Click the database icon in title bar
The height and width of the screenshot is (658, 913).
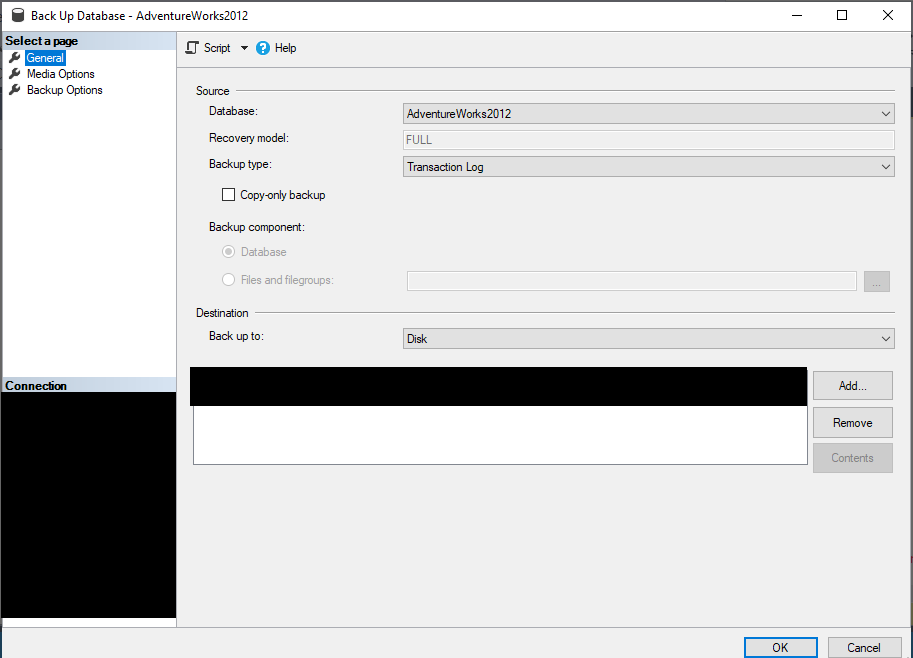18,15
